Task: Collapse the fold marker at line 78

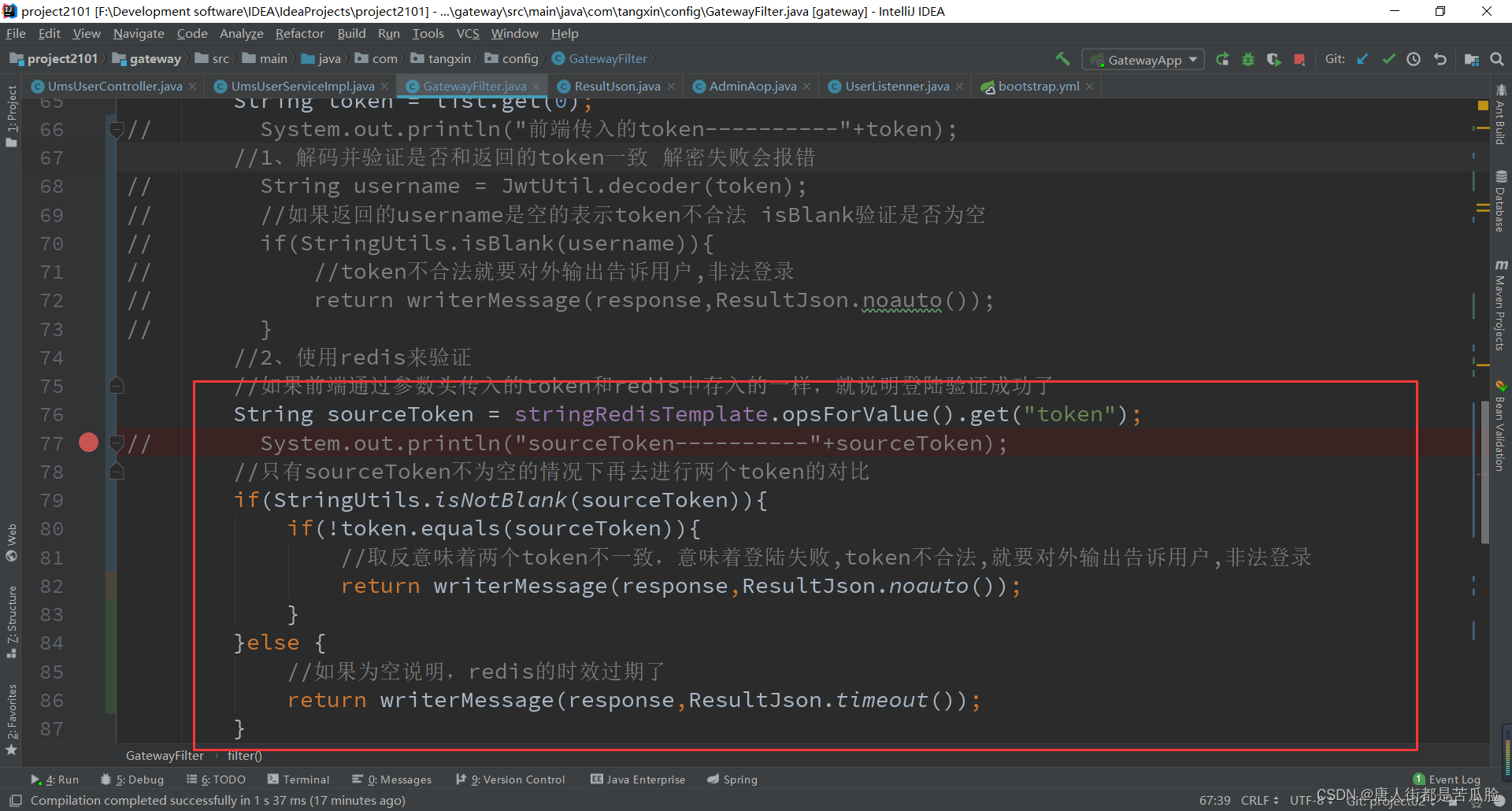Action: pos(117,472)
